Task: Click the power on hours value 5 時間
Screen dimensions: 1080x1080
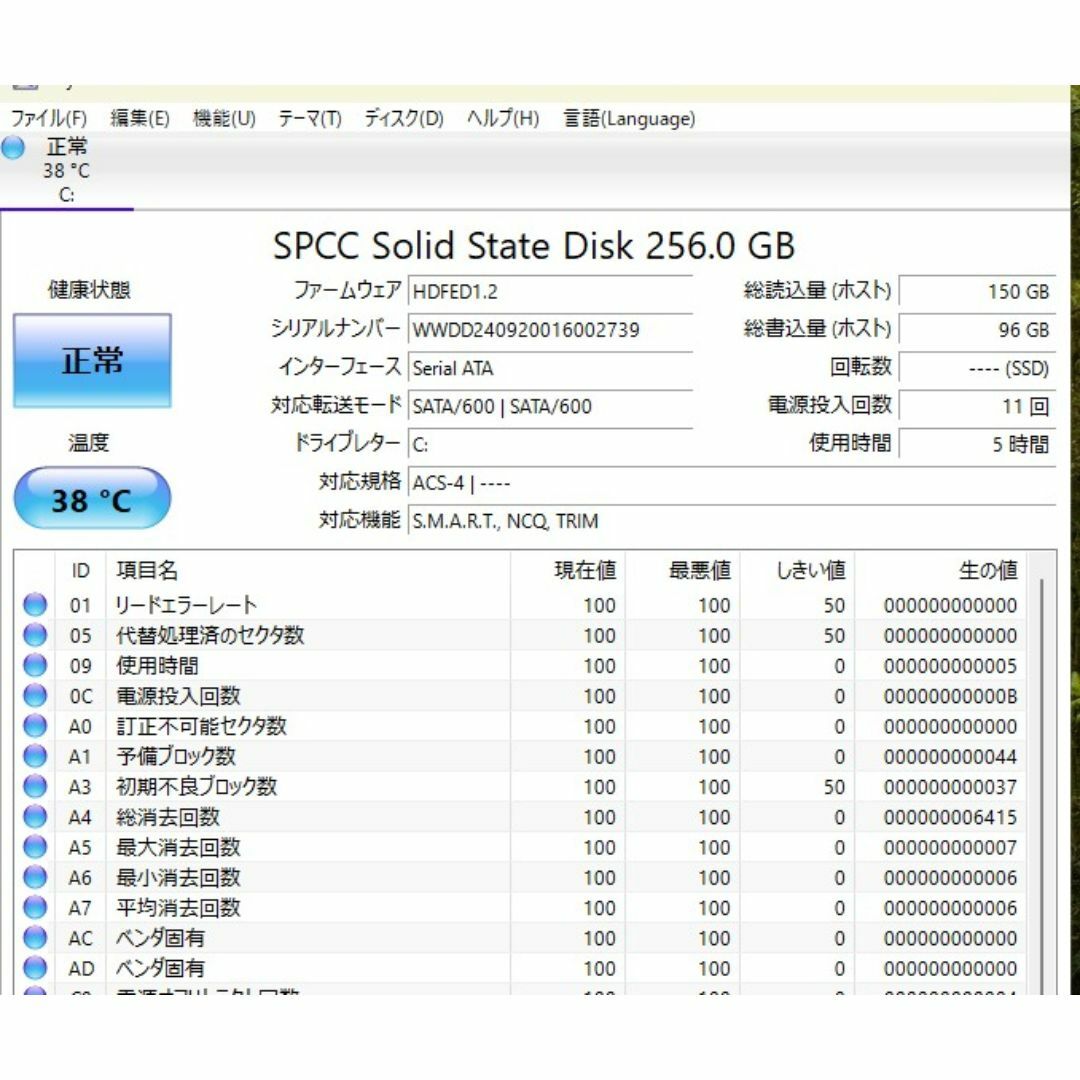Action: click(977, 445)
